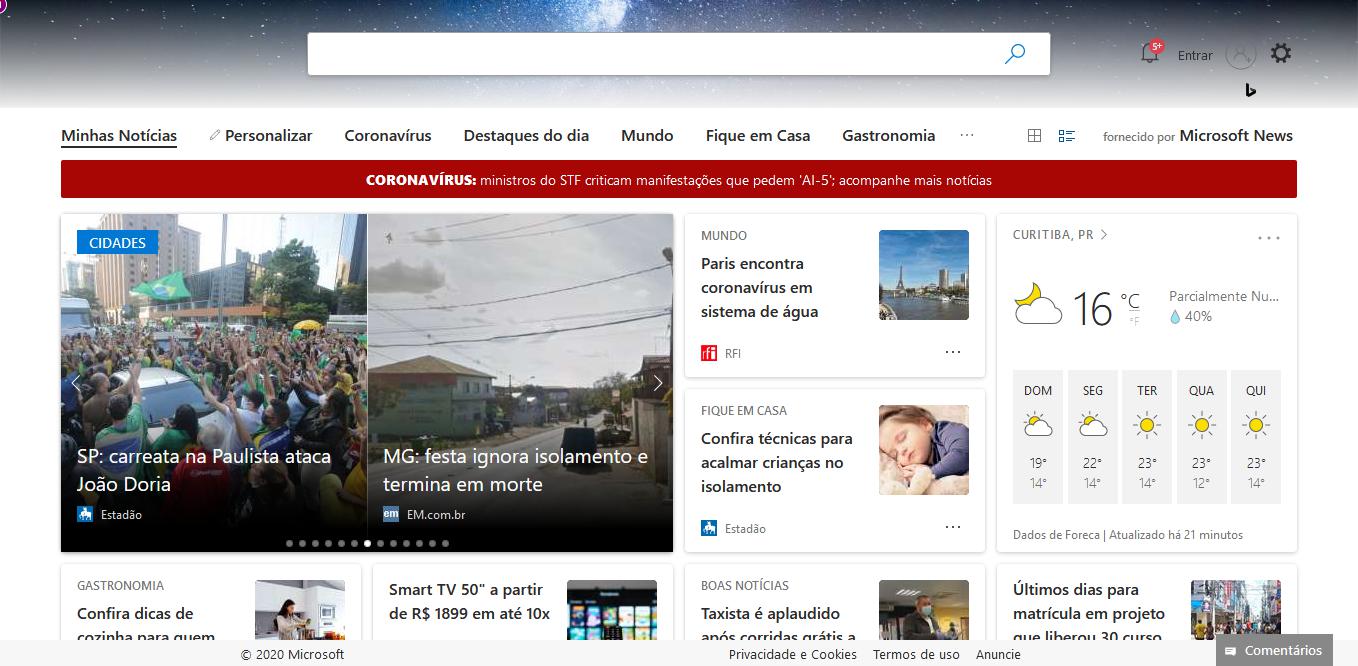Click the search magnifier icon
Screen dimensions: 1358x666
pyautogui.click(x=1015, y=54)
